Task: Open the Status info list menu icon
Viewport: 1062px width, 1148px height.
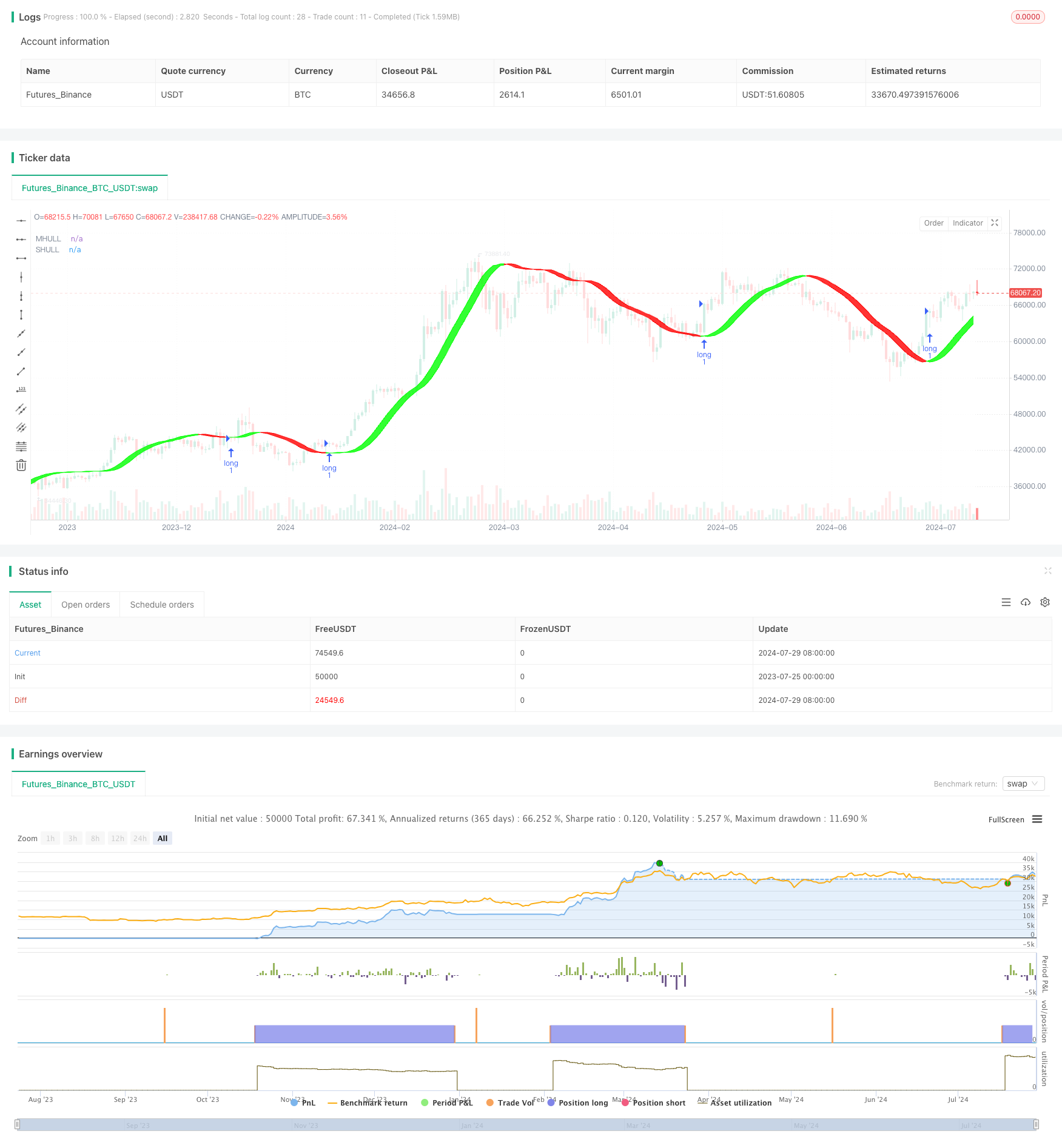Action: click(1006, 602)
